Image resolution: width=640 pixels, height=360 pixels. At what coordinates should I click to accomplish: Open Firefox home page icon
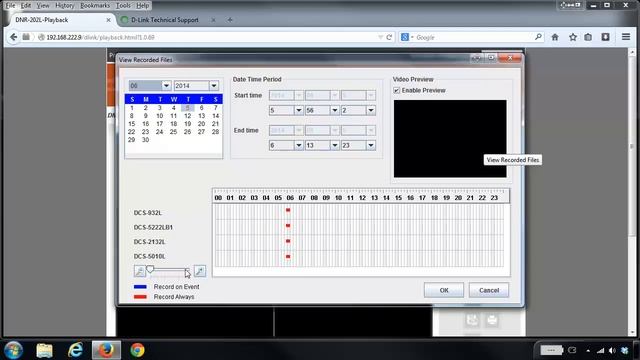(555, 37)
